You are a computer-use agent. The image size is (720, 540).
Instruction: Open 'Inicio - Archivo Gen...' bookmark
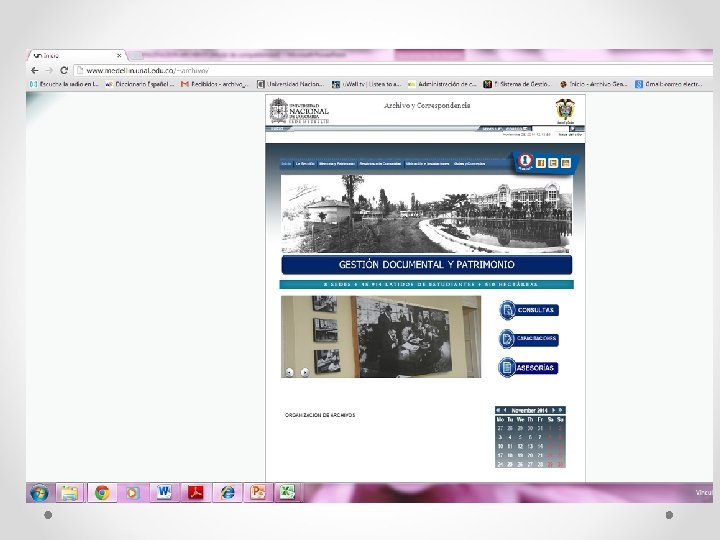[x=594, y=84]
